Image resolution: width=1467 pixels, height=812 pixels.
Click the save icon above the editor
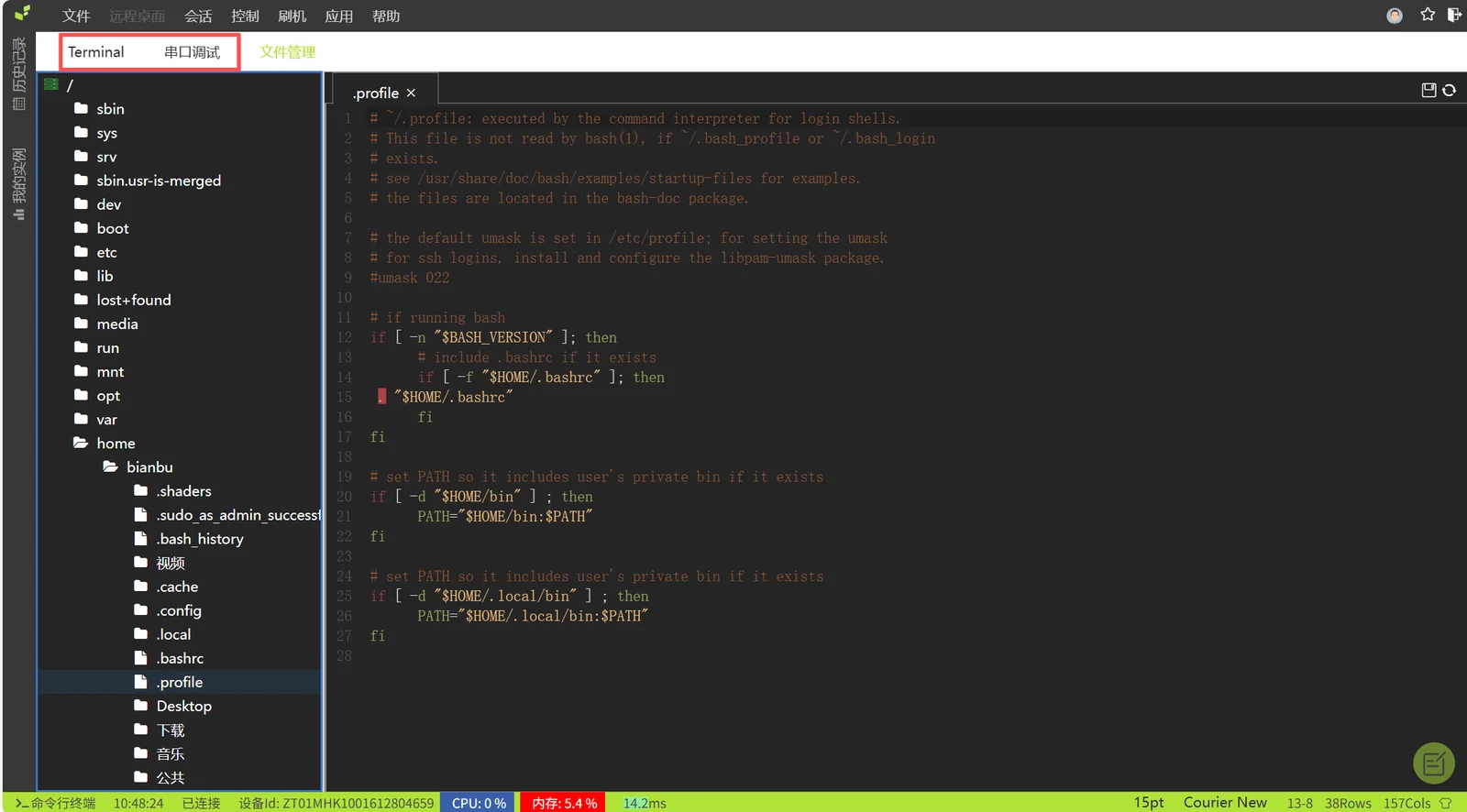click(x=1428, y=90)
